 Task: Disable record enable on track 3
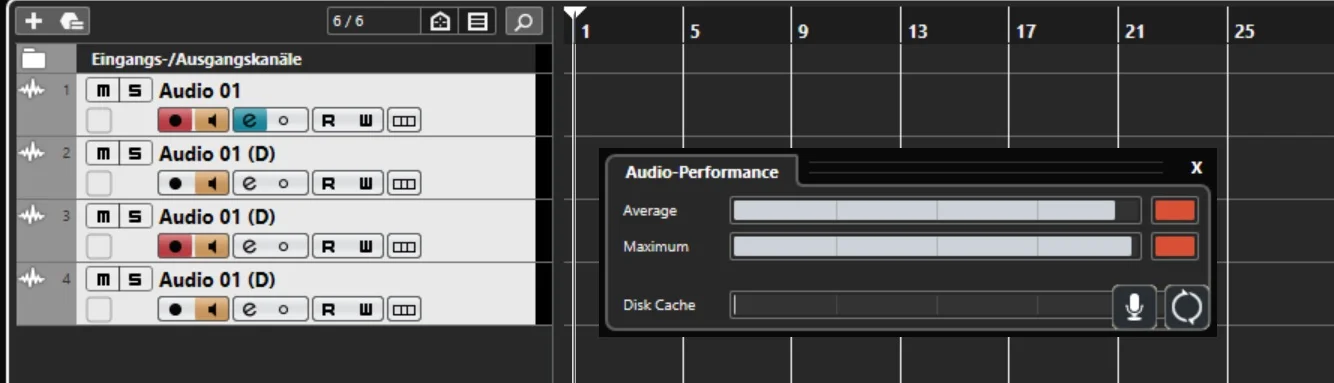pyautogui.click(x=176, y=246)
